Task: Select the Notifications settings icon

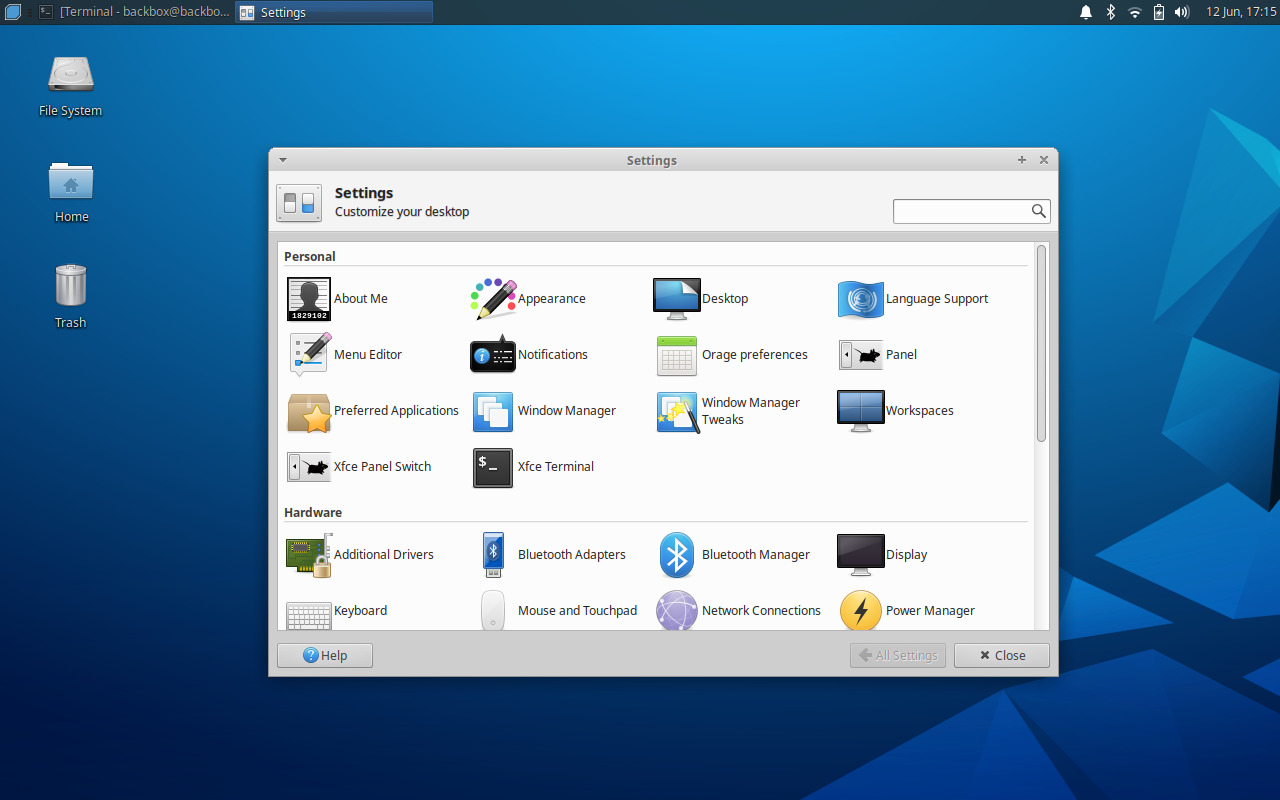Action: (x=492, y=355)
